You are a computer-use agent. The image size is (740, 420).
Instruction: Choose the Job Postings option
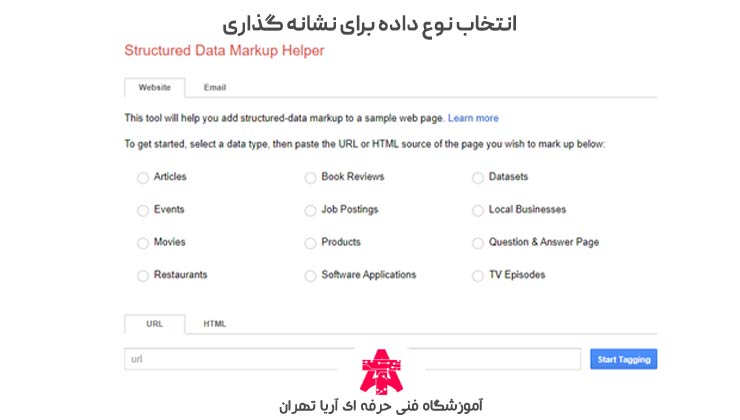click(x=310, y=210)
